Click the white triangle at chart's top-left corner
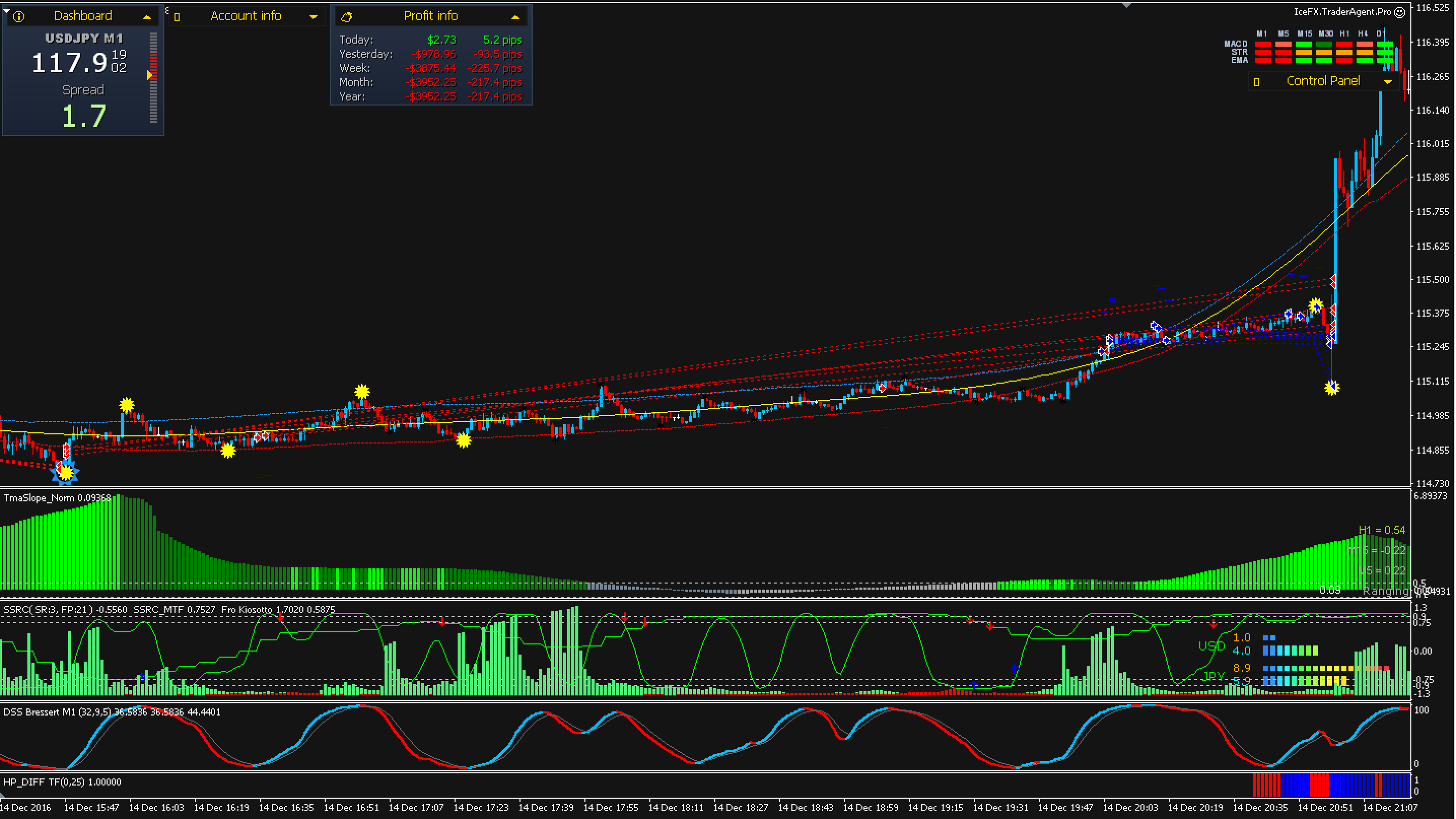 6,10
